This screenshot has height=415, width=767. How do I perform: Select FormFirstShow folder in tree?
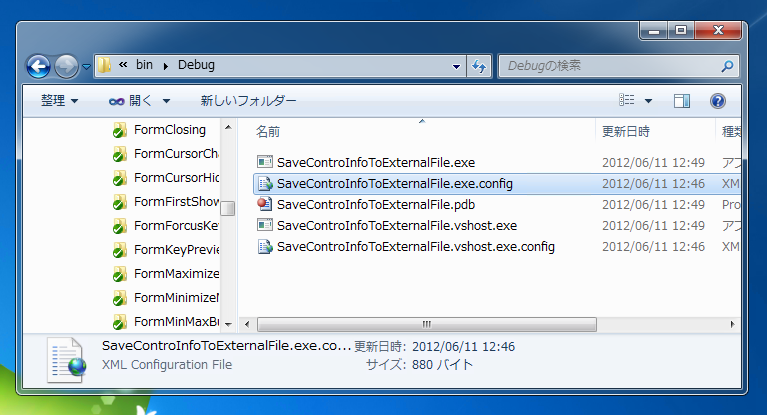pos(177,202)
